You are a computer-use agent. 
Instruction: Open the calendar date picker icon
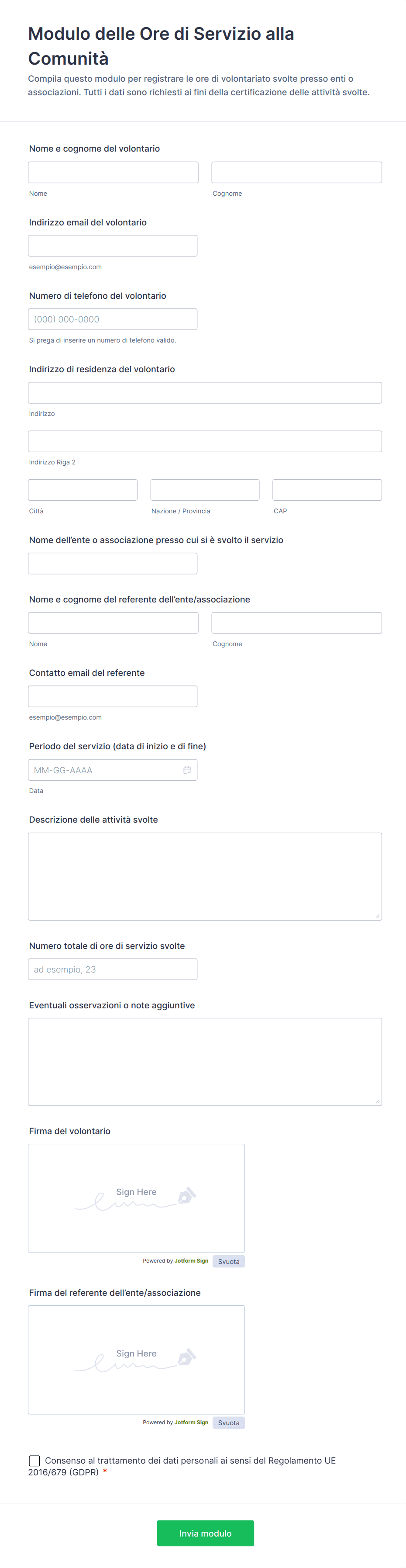click(187, 770)
